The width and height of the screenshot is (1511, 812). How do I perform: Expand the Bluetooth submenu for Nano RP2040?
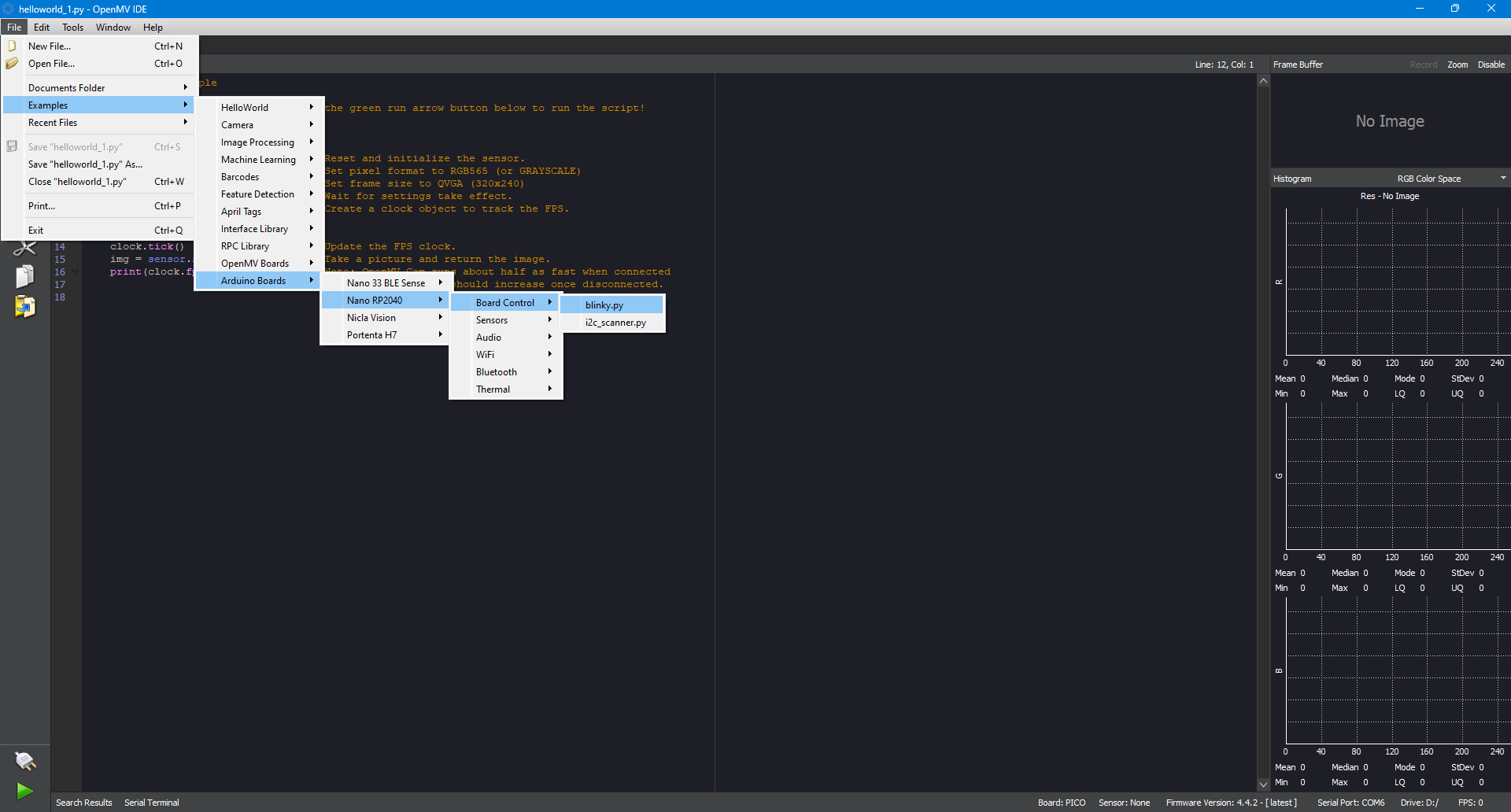(505, 372)
